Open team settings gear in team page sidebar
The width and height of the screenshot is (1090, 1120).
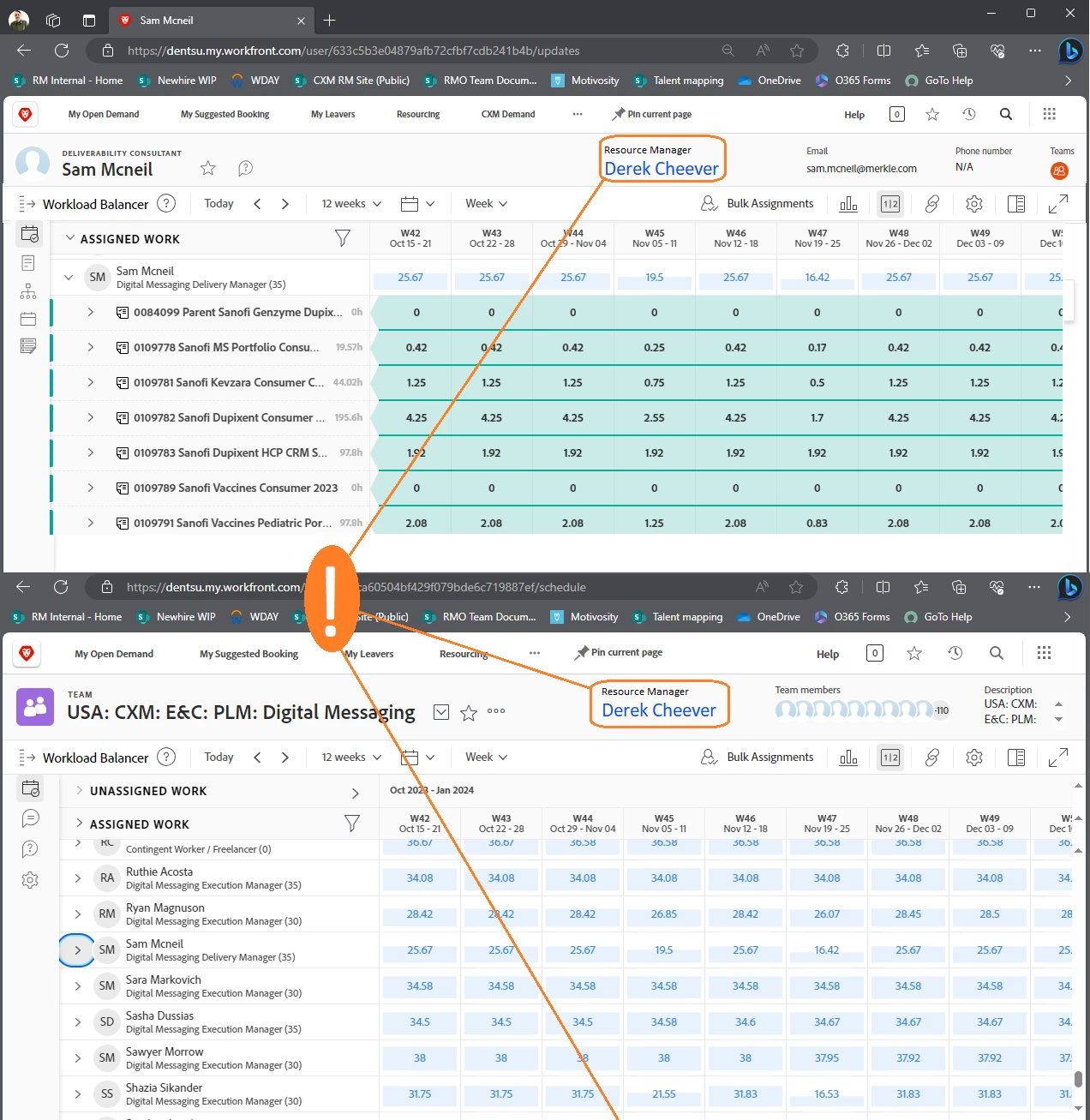click(x=31, y=880)
